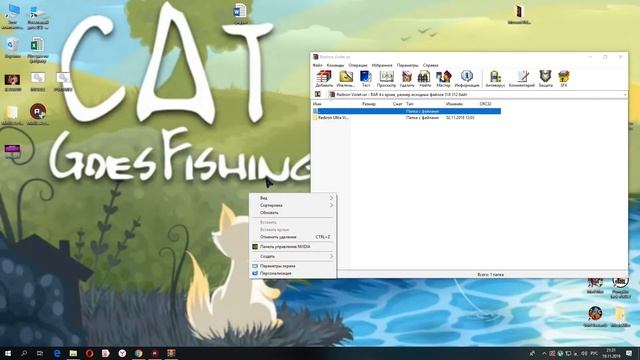
Task: Click the up-one-level icon beside the WinRAR address bar
Action: [318, 94]
